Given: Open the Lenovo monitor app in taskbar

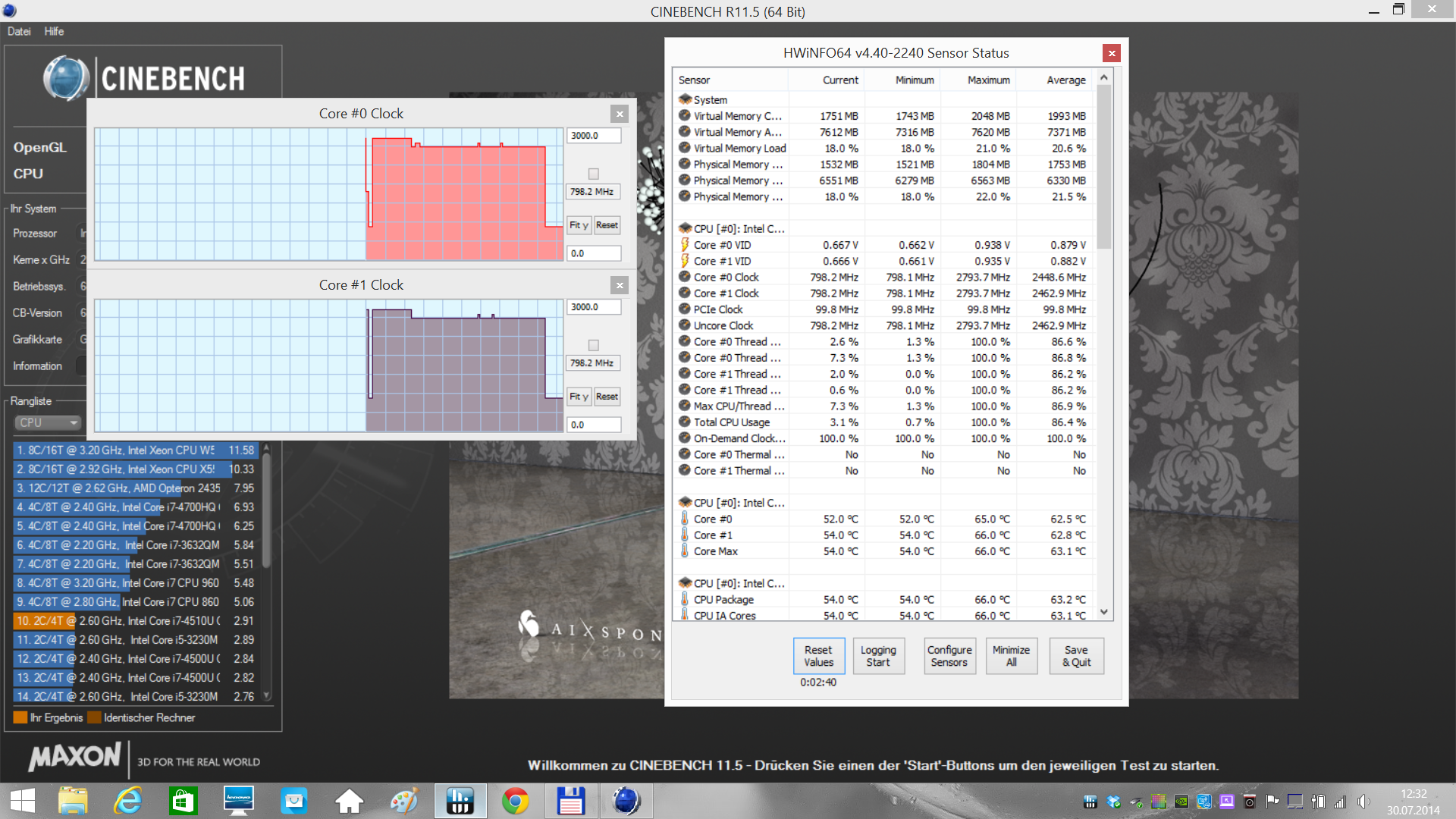Looking at the screenshot, I should click(x=239, y=801).
